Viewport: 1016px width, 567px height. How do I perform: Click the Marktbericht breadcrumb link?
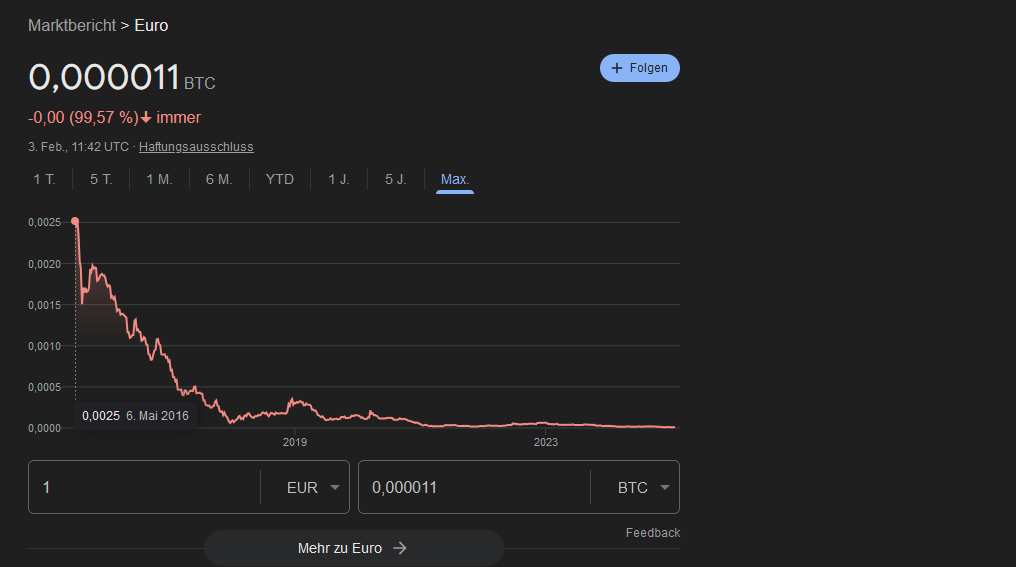coord(72,25)
